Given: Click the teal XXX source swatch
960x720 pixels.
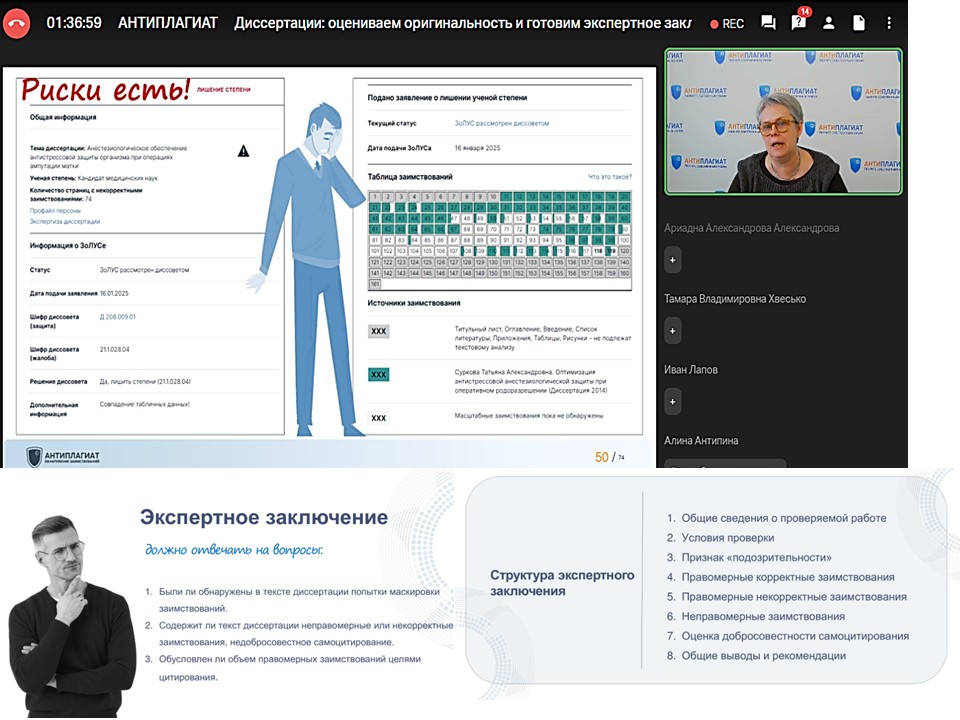Looking at the screenshot, I should 378,374.
